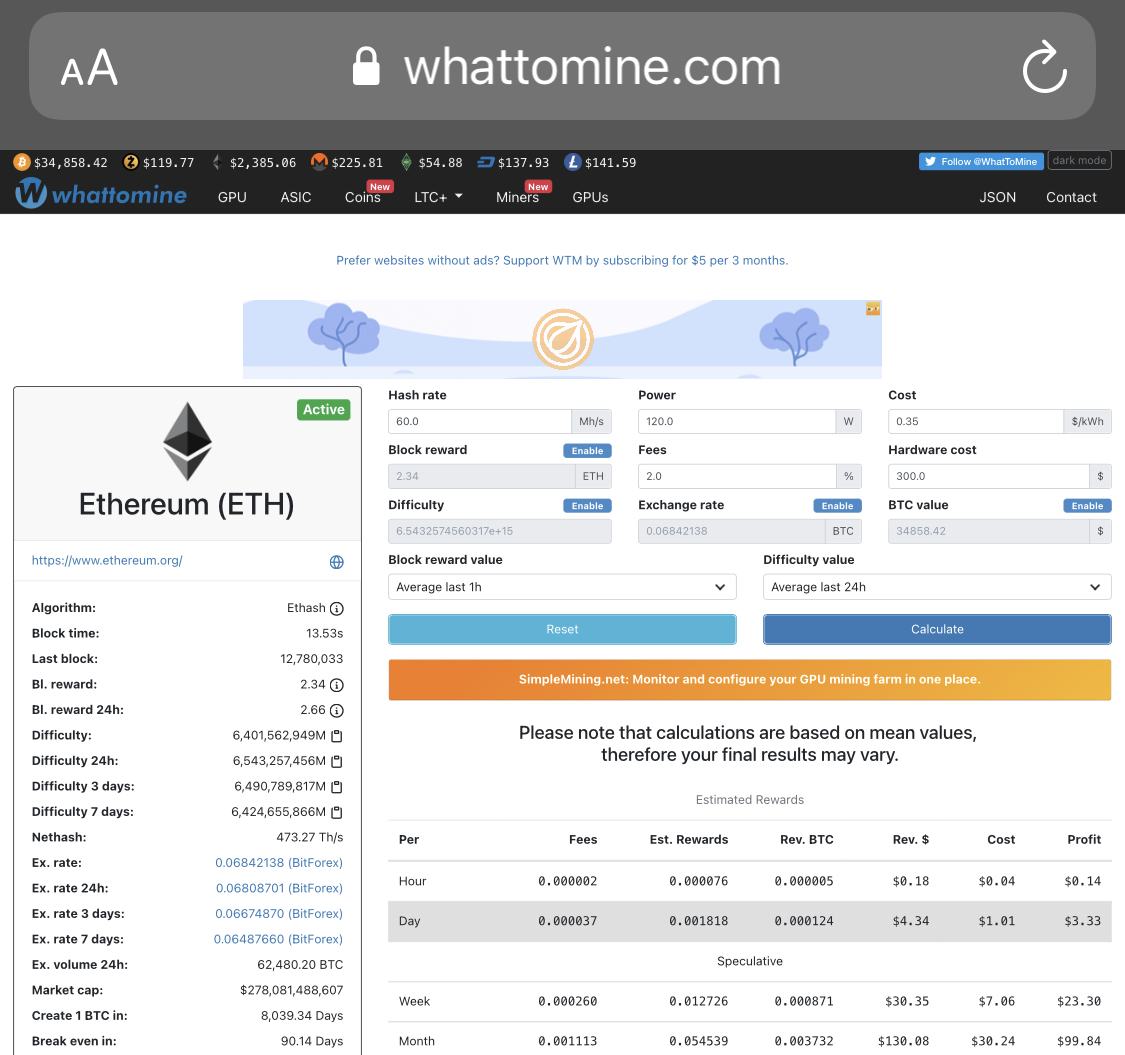The image size is (1125, 1055).
Task: Click the Litecoin ticker icon at $141.59
Action: 572,162
